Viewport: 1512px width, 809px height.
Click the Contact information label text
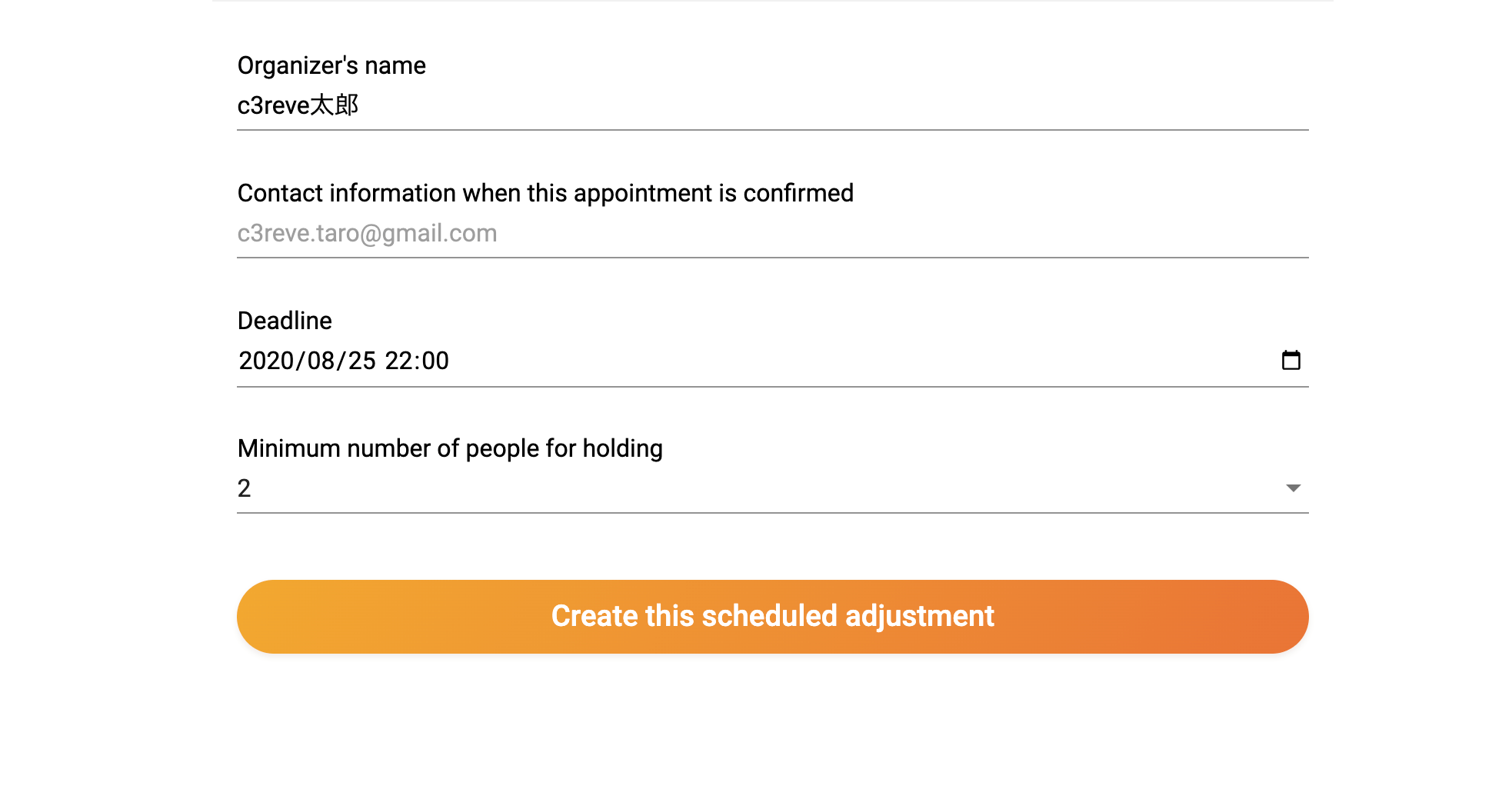545,193
